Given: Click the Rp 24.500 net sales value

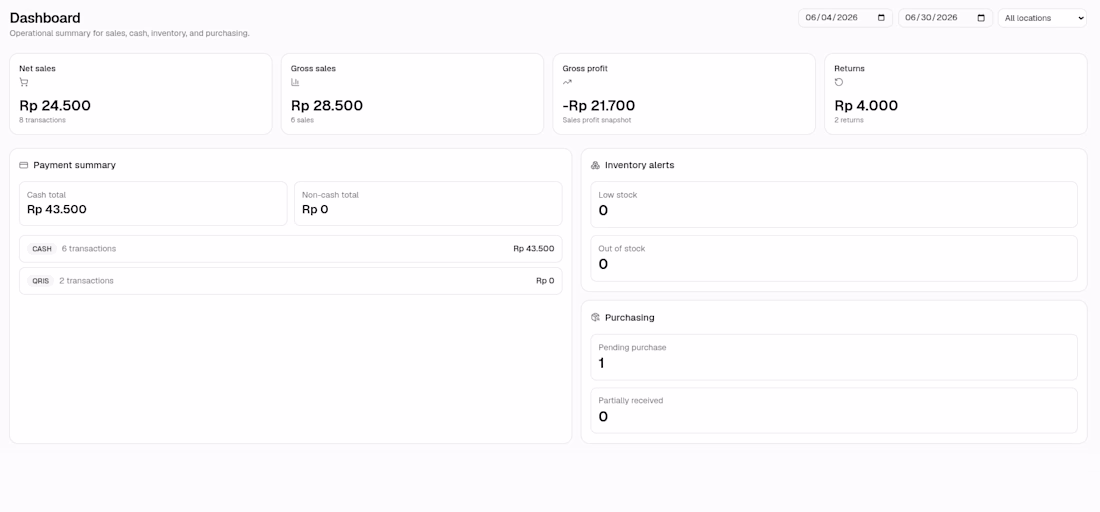Looking at the screenshot, I should (55, 106).
